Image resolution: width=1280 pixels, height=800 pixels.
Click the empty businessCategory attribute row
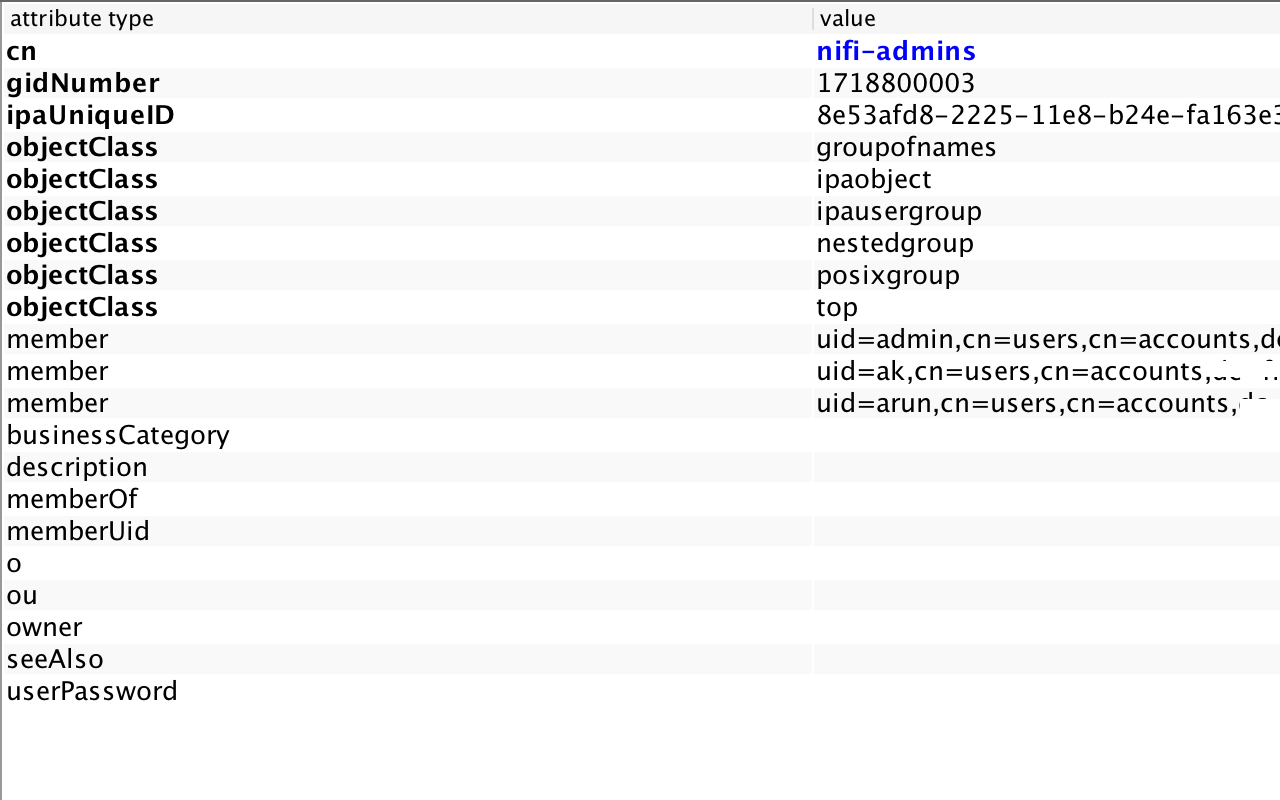pyautogui.click(x=118, y=435)
